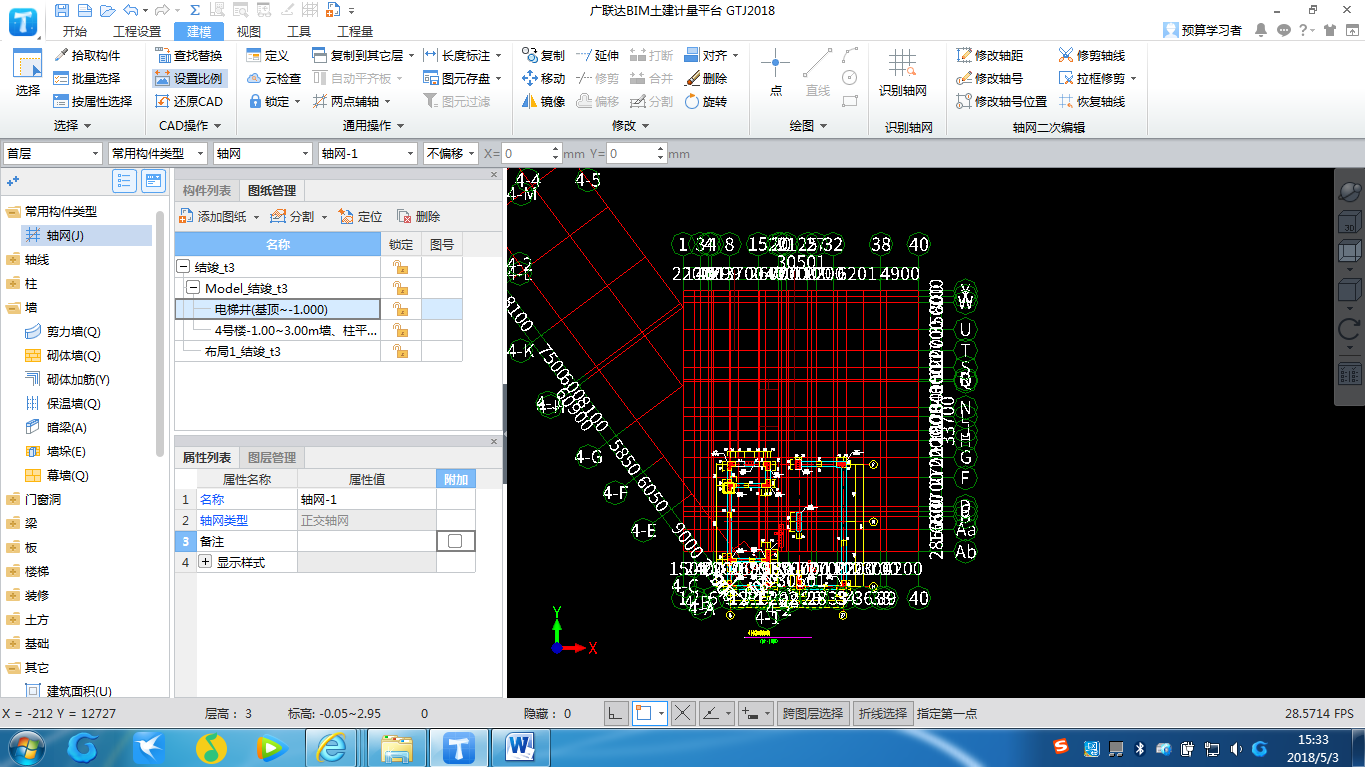The height and width of the screenshot is (767, 1365).
Task: Open the 常用构件类型 dropdown in toolbar
Action: [157, 153]
